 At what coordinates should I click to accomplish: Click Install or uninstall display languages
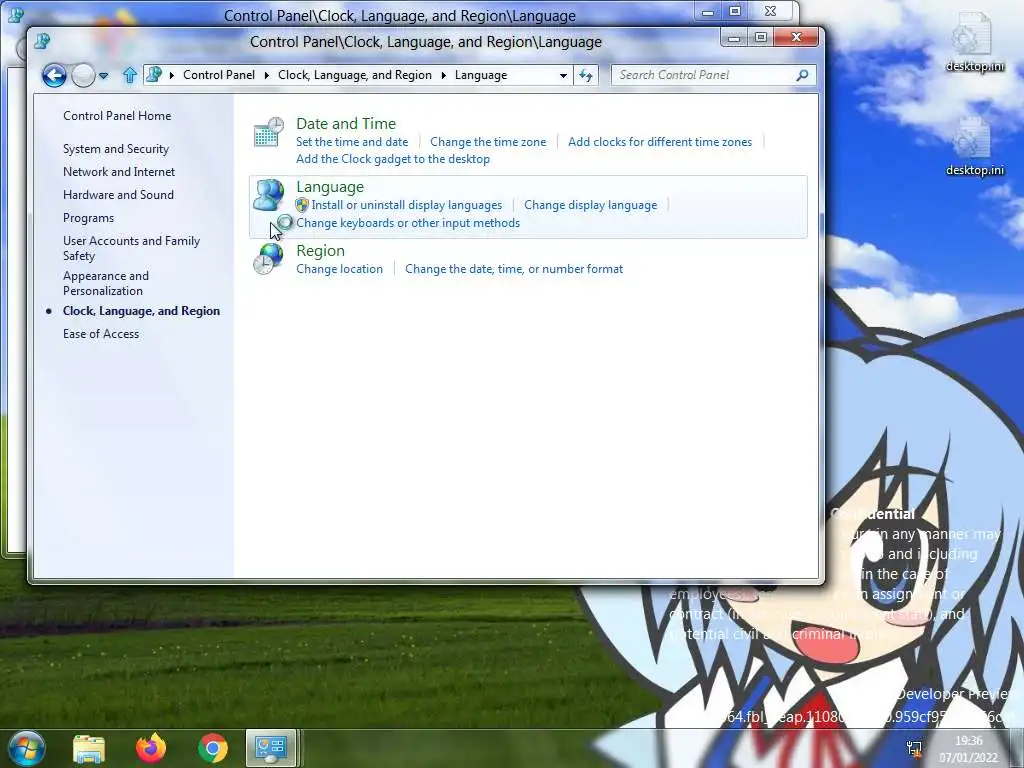(x=407, y=205)
